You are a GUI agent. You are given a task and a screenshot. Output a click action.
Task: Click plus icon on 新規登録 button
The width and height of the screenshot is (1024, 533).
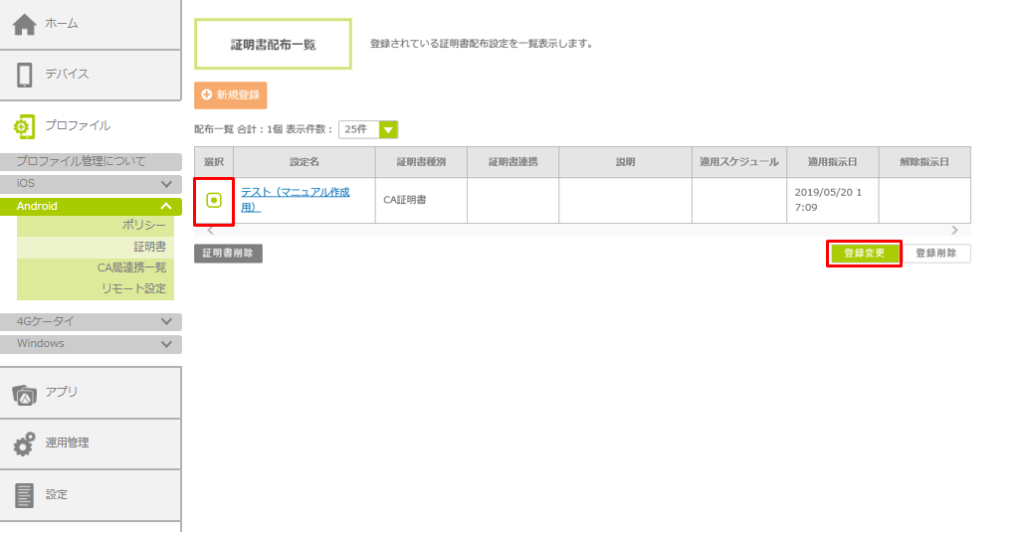point(207,95)
